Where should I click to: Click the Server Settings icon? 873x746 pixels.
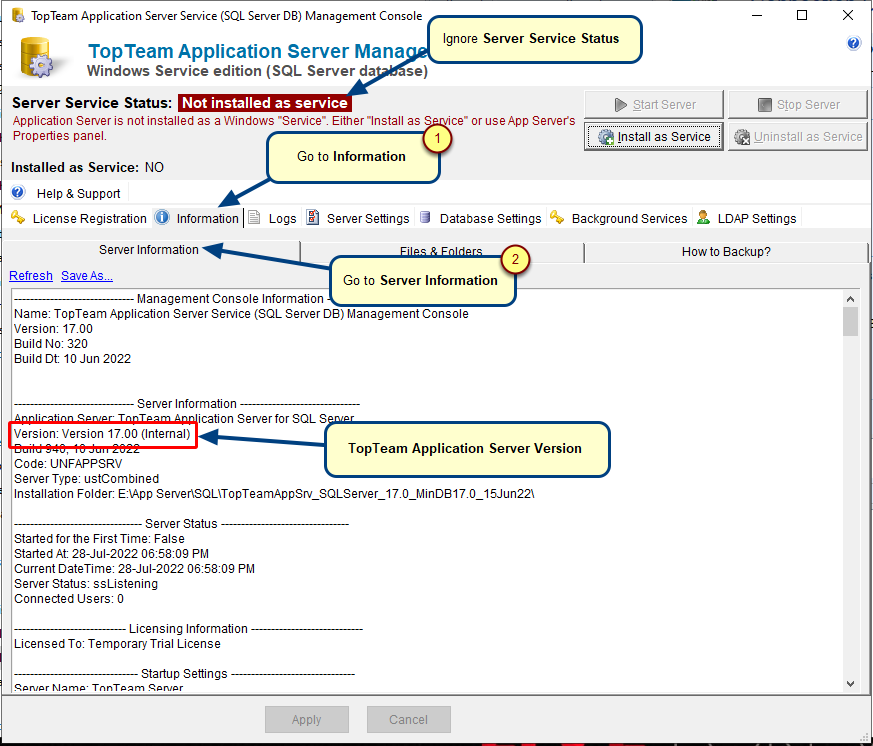313,217
